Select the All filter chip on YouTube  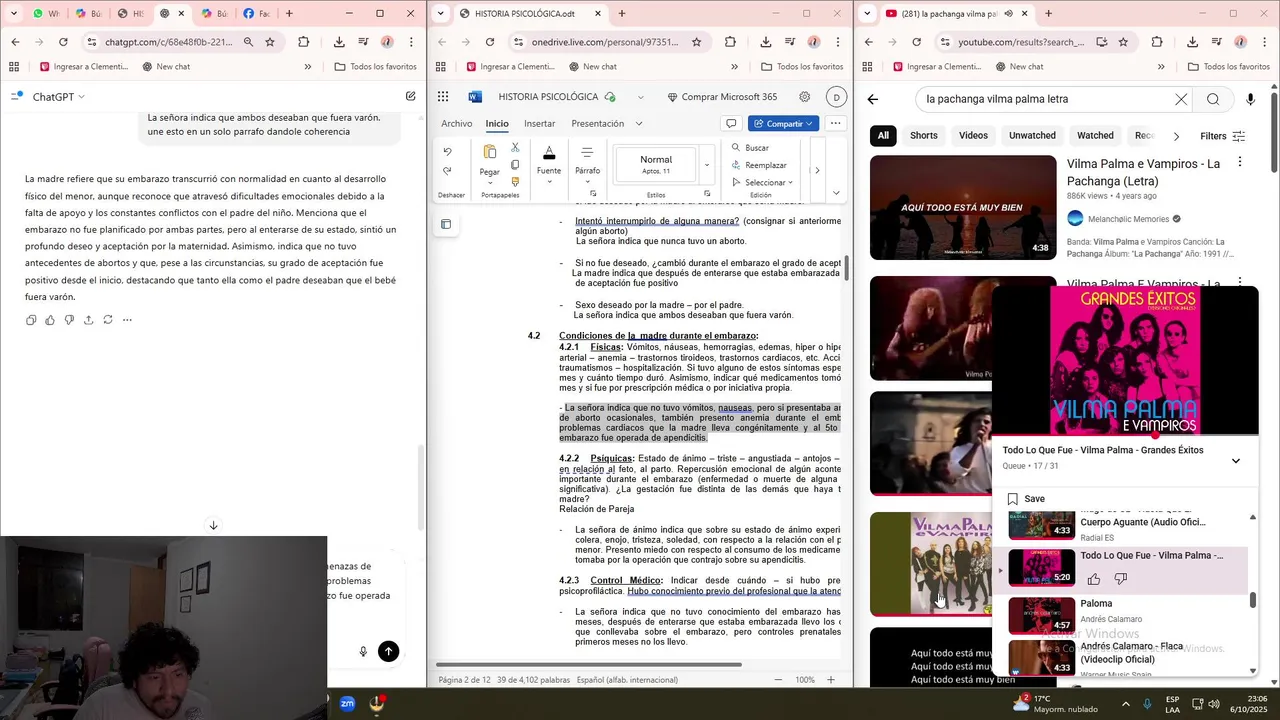(x=883, y=136)
